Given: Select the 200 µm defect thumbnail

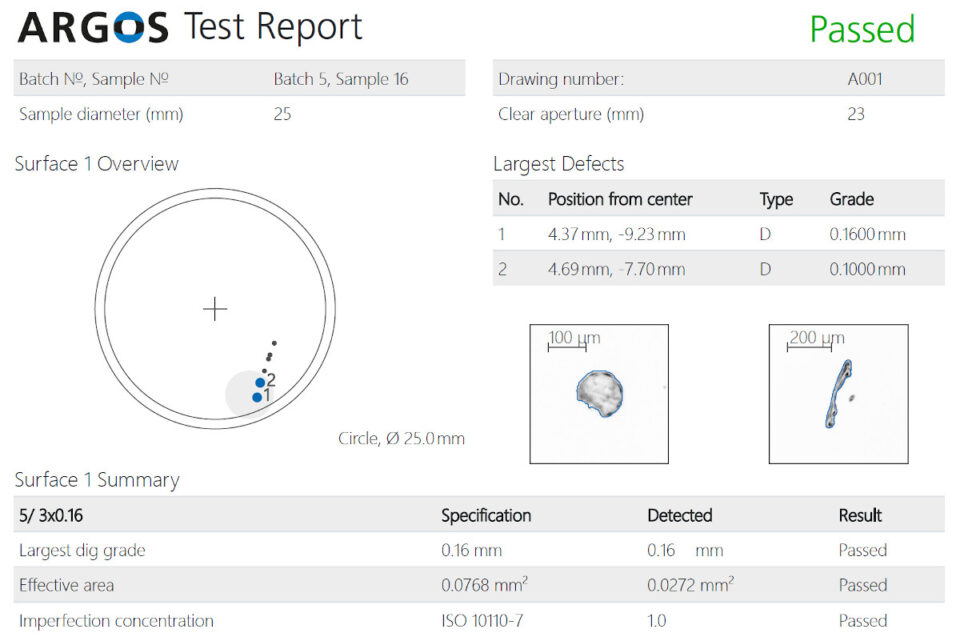Looking at the screenshot, I should 838,394.
